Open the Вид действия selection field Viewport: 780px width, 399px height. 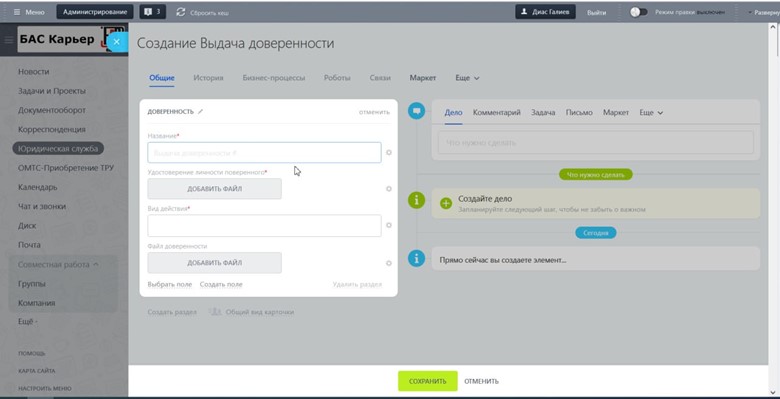(264, 226)
